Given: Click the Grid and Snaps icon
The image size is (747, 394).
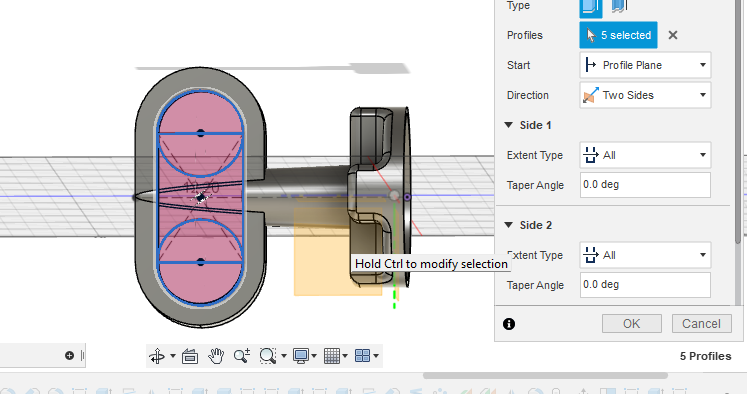Looking at the screenshot, I should pyautogui.click(x=332, y=356).
